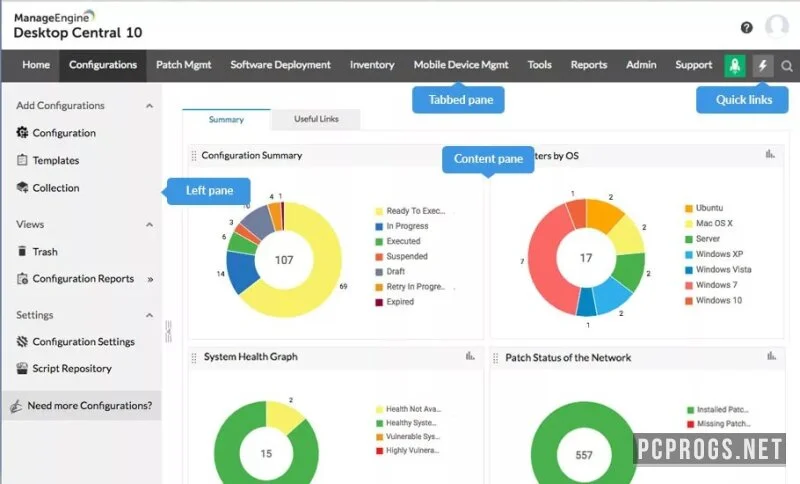Click chart icon on Patch Status widget
This screenshot has width=800, height=484.
pyautogui.click(x=771, y=356)
